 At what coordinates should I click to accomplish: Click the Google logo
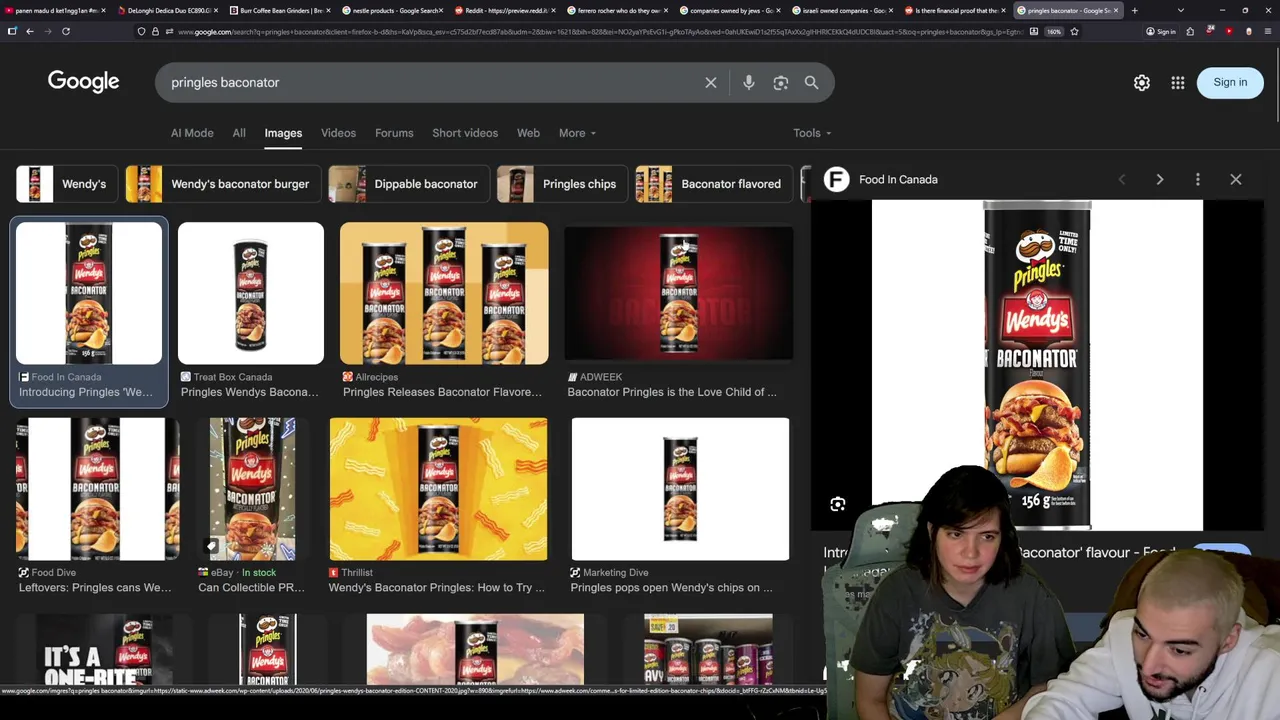(x=83, y=82)
